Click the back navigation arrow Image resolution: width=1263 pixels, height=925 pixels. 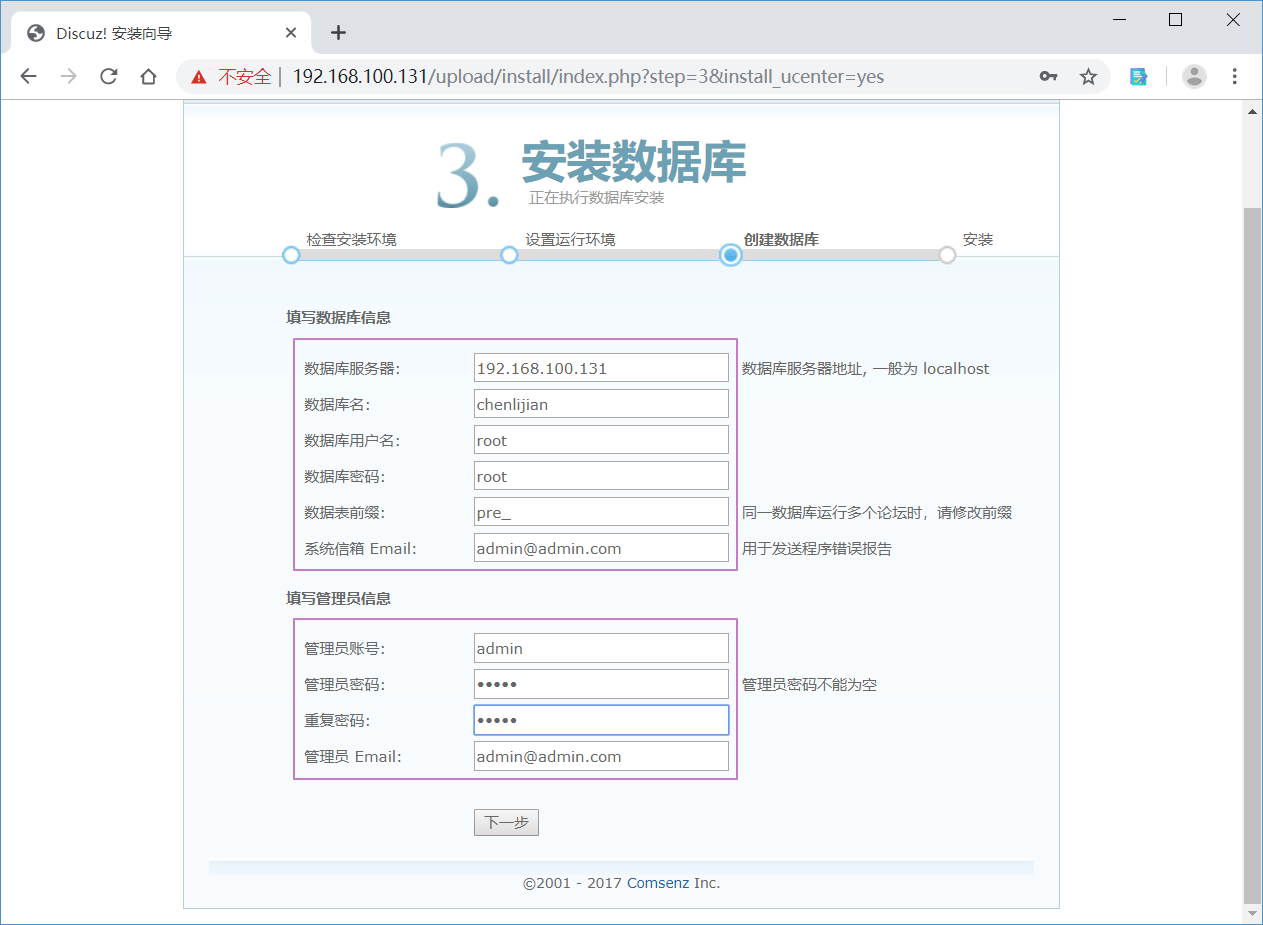pyautogui.click(x=28, y=76)
